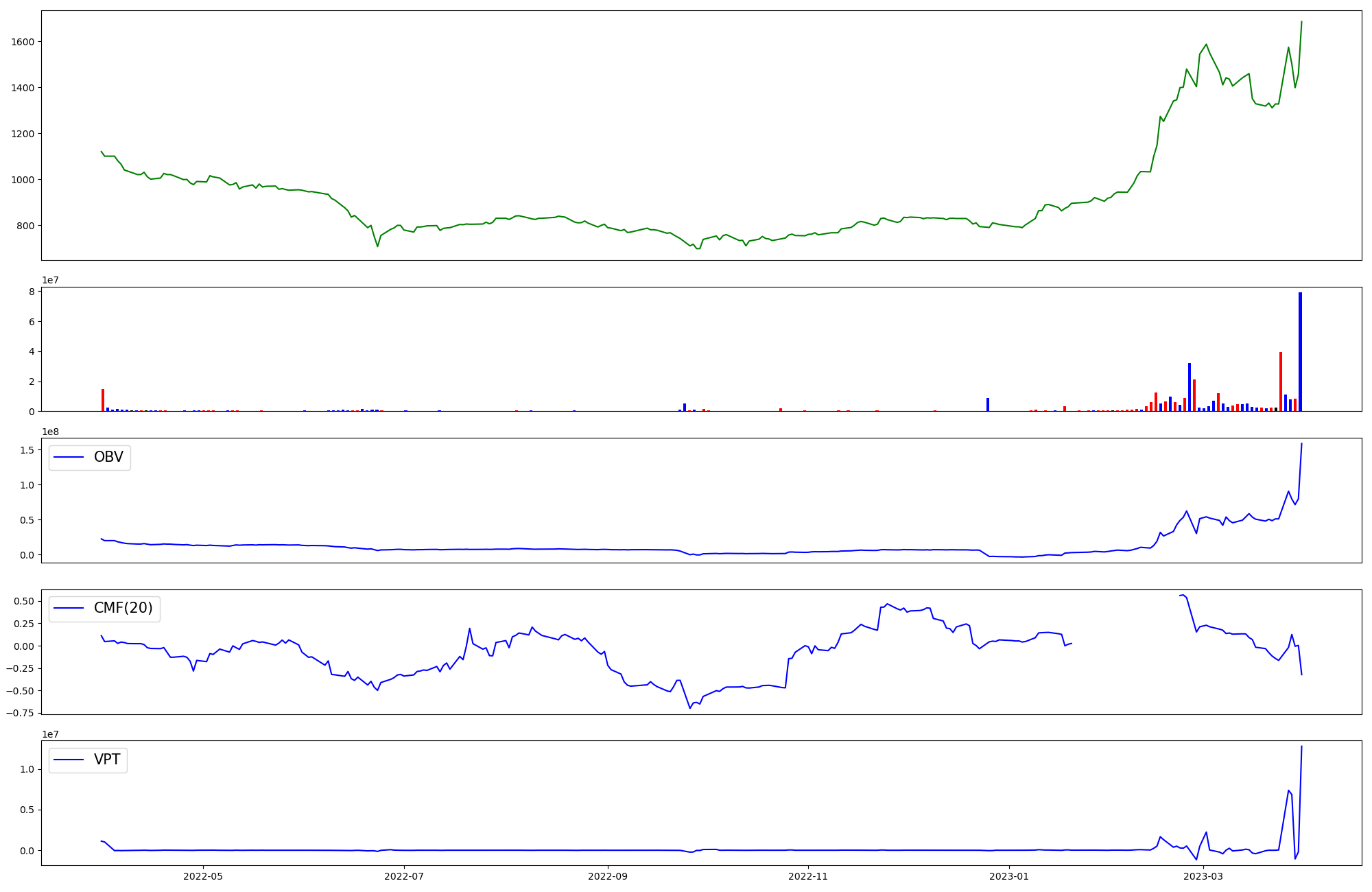Click the CMF(20) legend entry
This screenshot has width=1372, height=892.
point(123,609)
